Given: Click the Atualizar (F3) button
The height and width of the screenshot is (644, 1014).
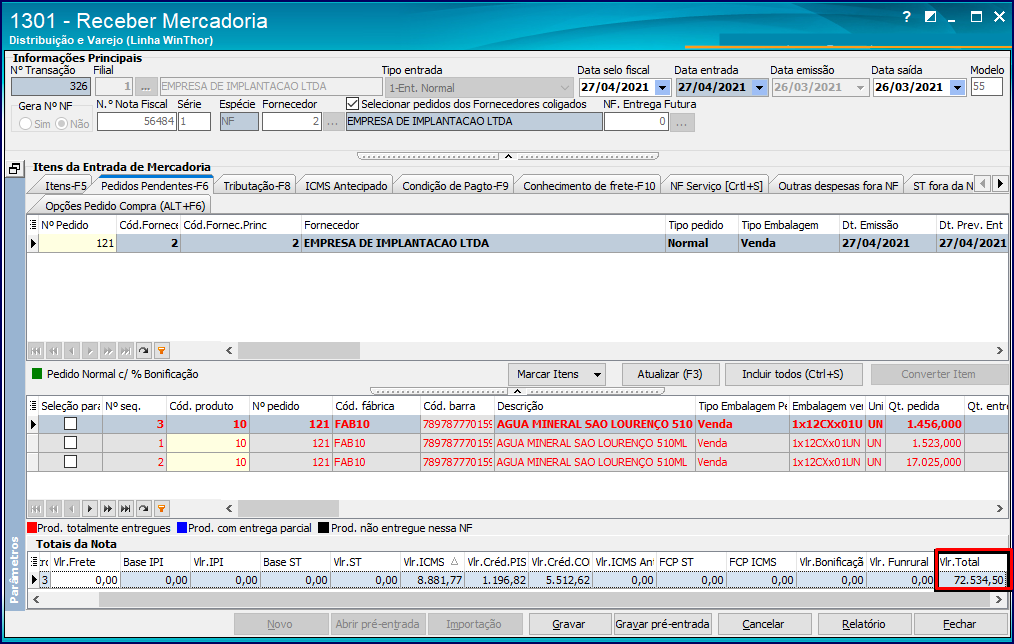Looking at the screenshot, I should 670,374.
